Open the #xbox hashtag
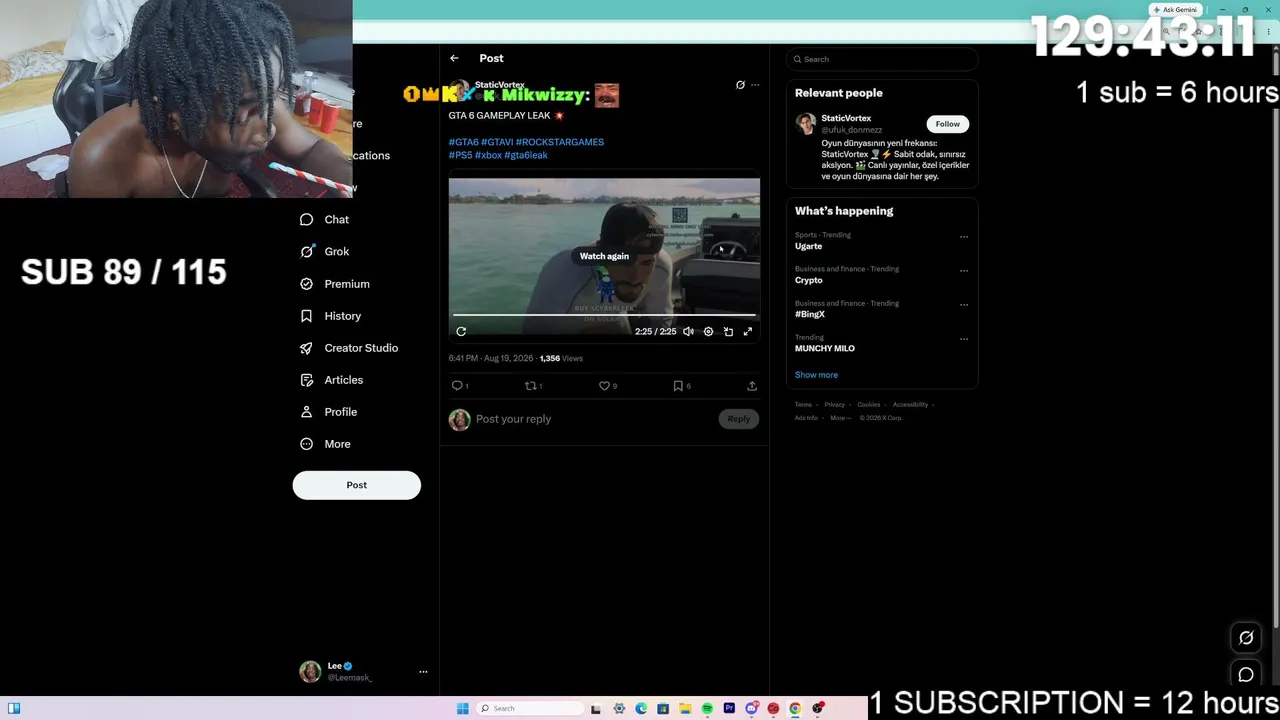 [488, 155]
